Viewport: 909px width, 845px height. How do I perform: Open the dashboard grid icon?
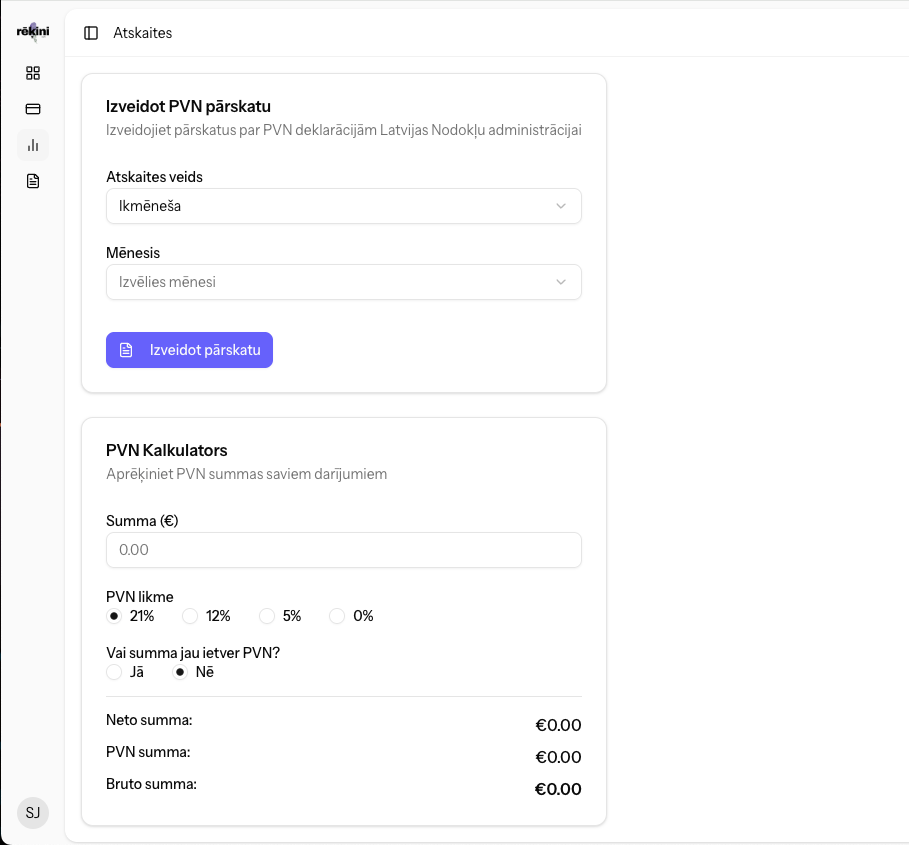[x=33, y=73]
